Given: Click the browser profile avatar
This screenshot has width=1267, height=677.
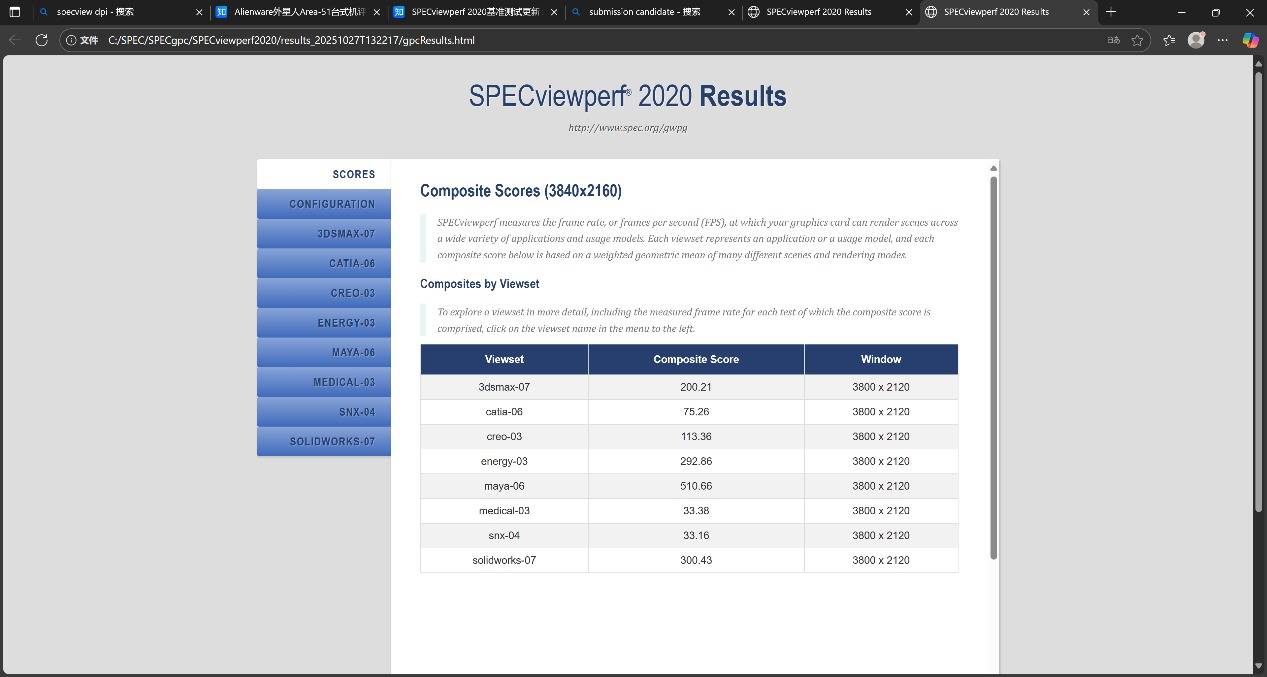Looking at the screenshot, I should click(x=1196, y=40).
